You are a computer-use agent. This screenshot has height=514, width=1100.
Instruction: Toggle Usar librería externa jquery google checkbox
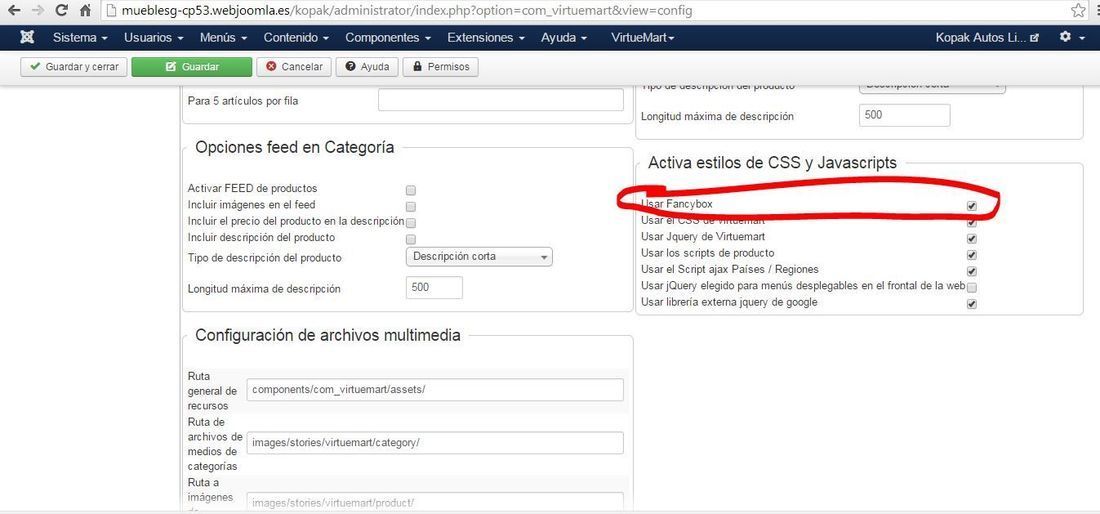972,304
